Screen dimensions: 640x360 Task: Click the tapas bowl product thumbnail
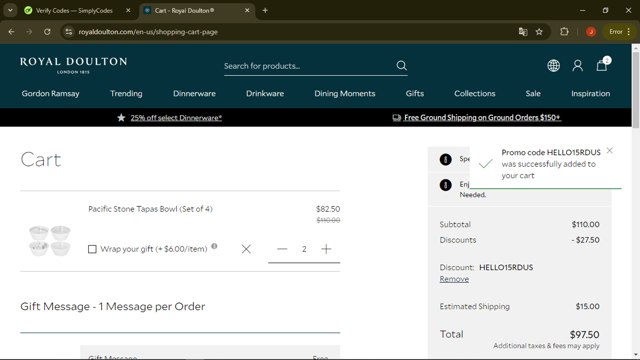click(50, 240)
